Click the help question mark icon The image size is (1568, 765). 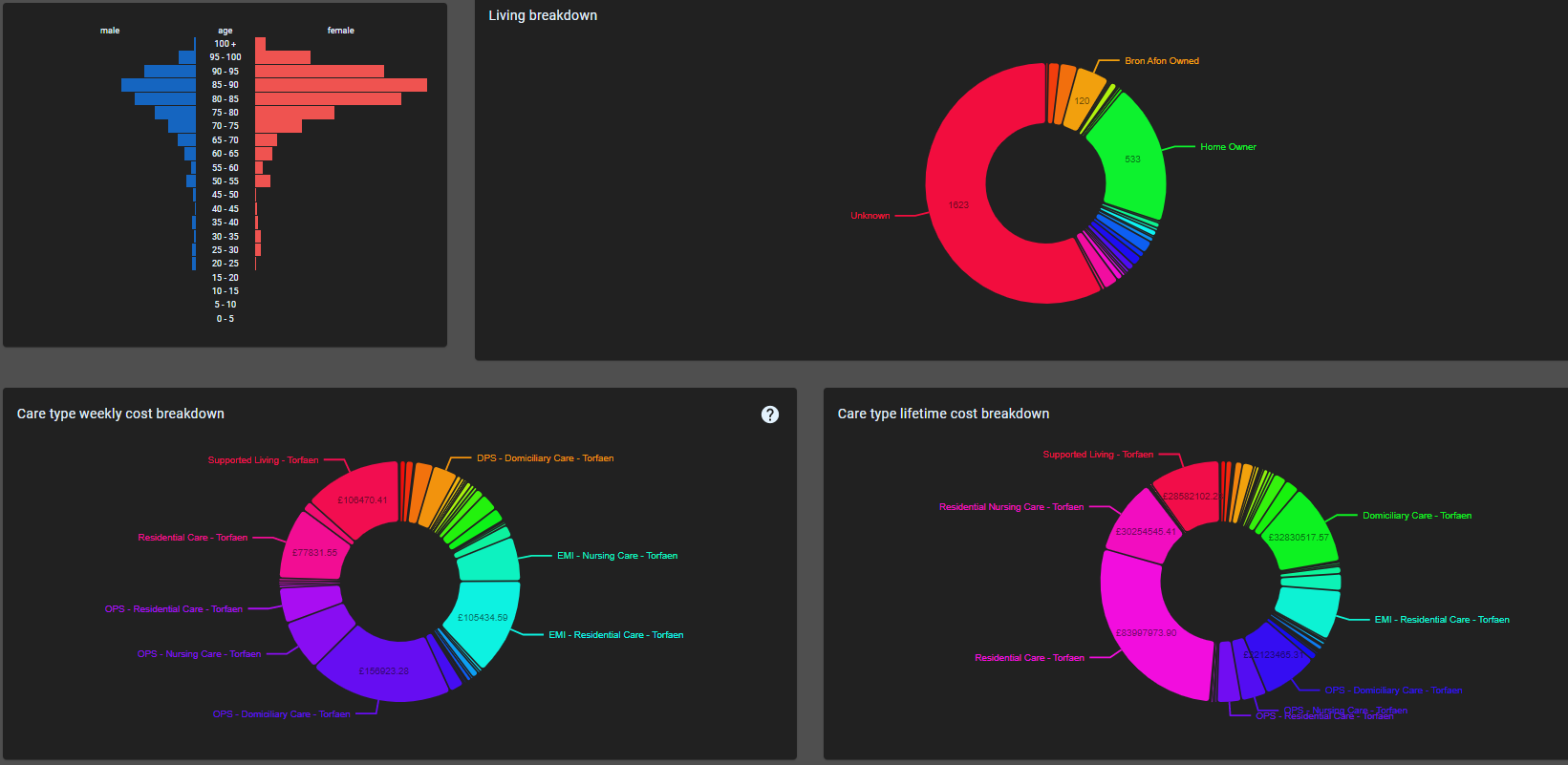tap(769, 414)
